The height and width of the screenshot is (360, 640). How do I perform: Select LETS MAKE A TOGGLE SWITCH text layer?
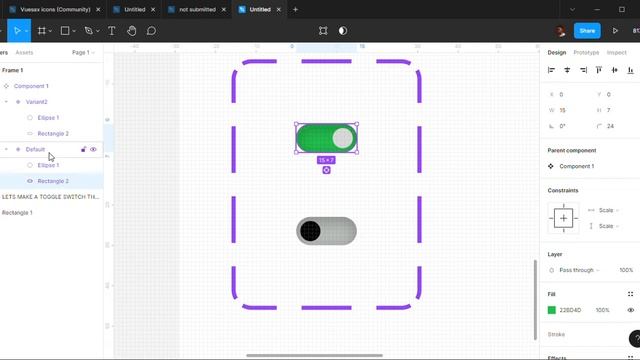[50, 197]
